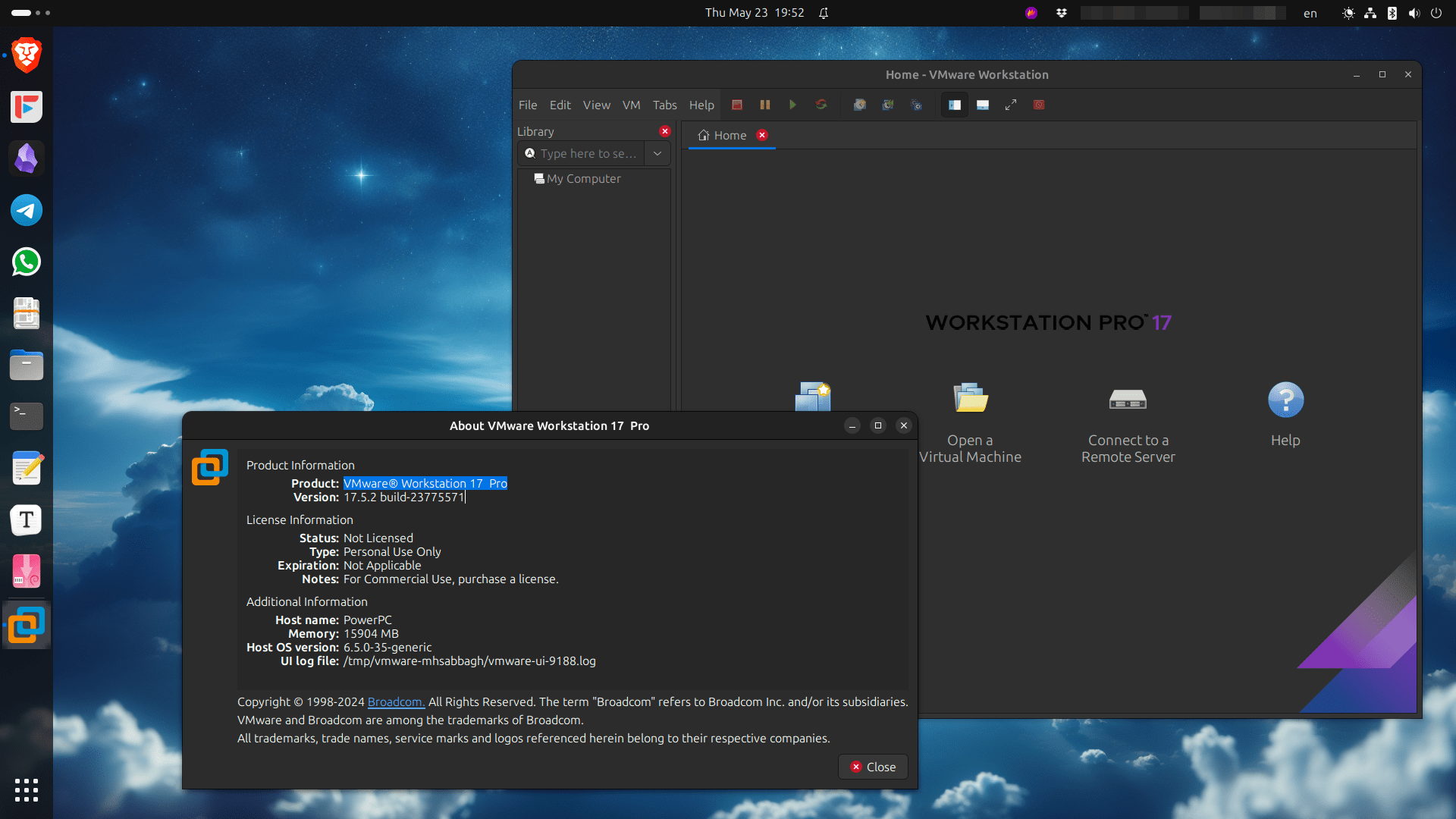Viewport: 1456px width, 819px height.
Task: Click the Suspend virtual machine icon
Action: (x=764, y=105)
